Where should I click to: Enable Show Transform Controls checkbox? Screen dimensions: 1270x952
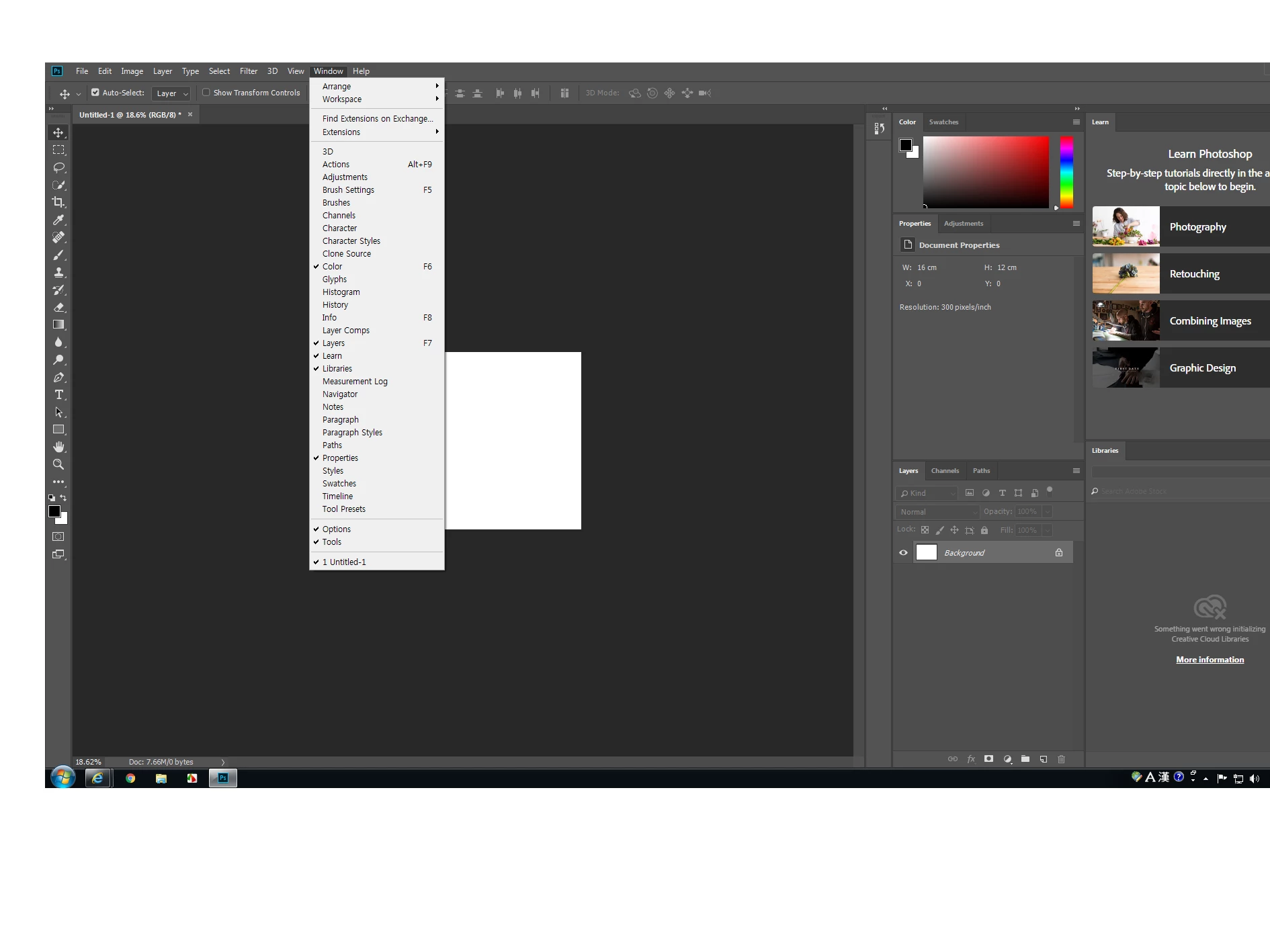pyautogui.click(x=206, y=93)
